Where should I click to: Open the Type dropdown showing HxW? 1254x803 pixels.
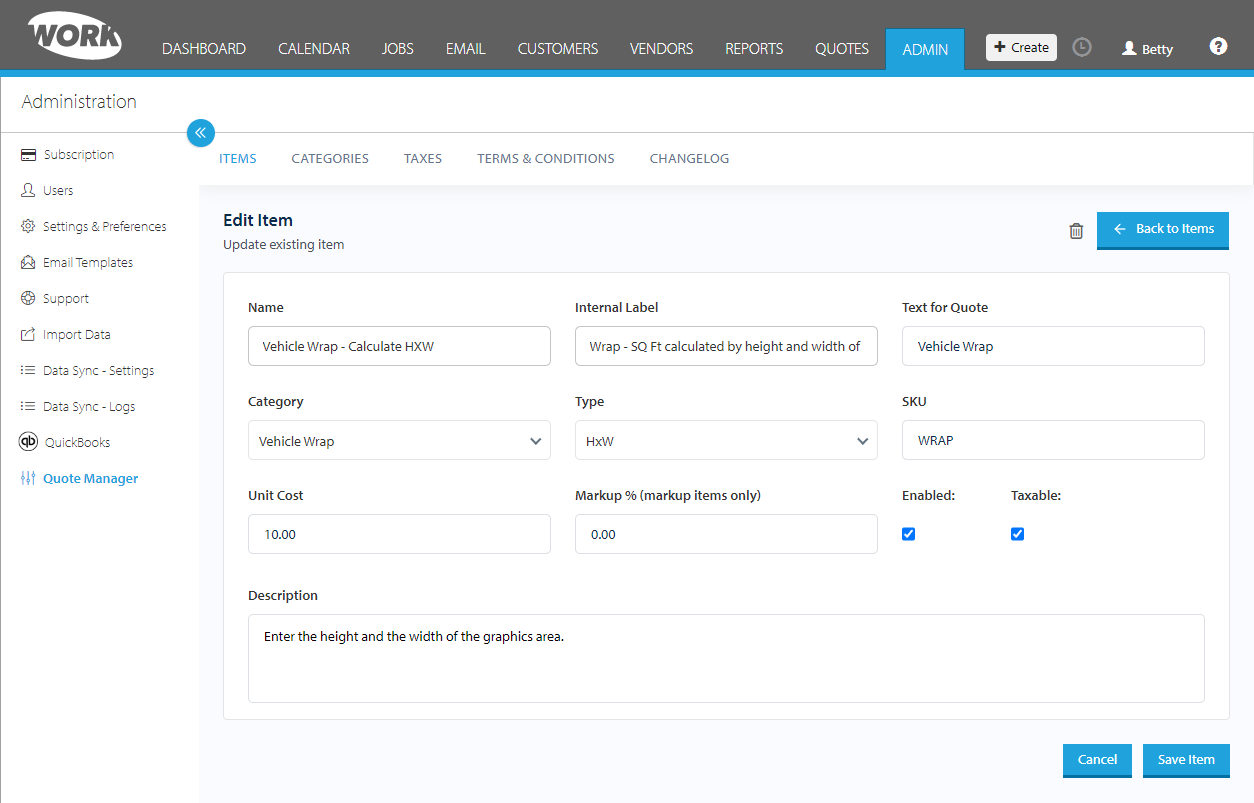tap(726, 440)
